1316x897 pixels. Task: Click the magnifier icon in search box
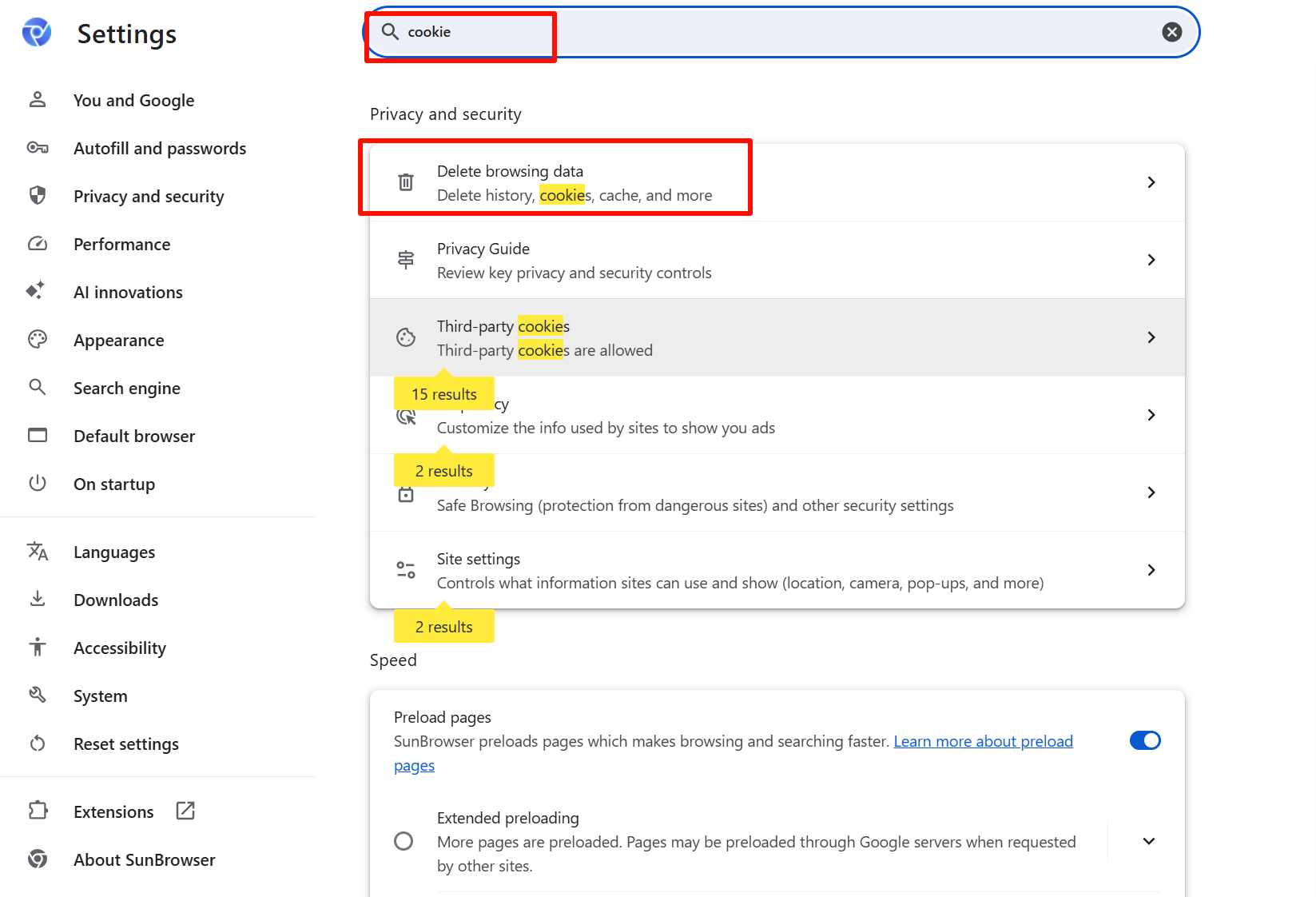tap(390, 31)
